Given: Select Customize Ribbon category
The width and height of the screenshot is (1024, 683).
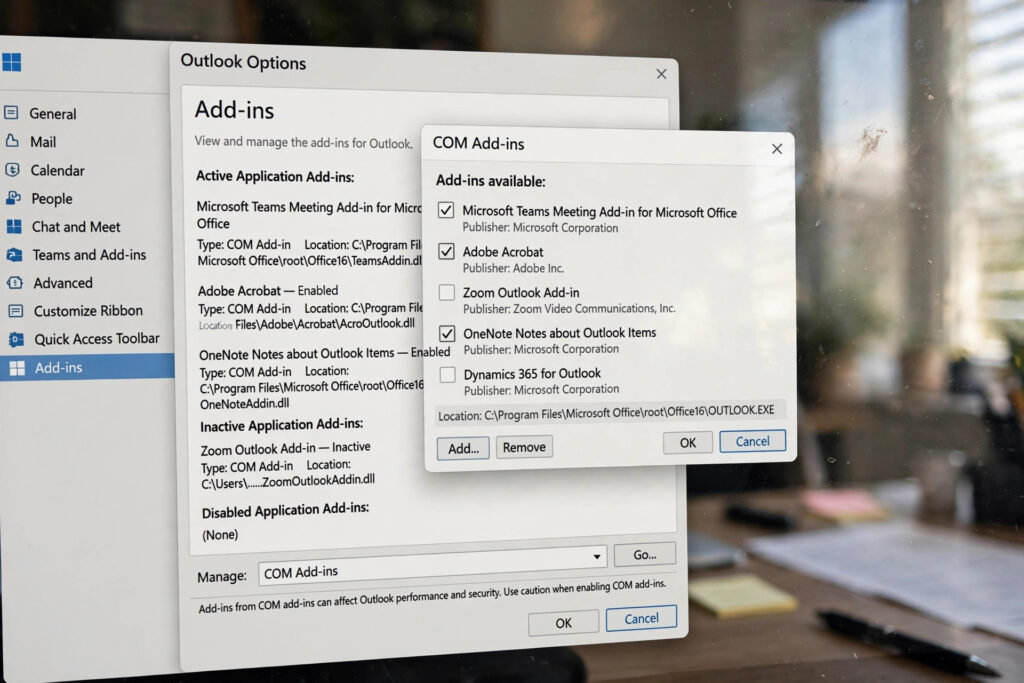Looking at the screenshot, I should click(x=87, y=311).
